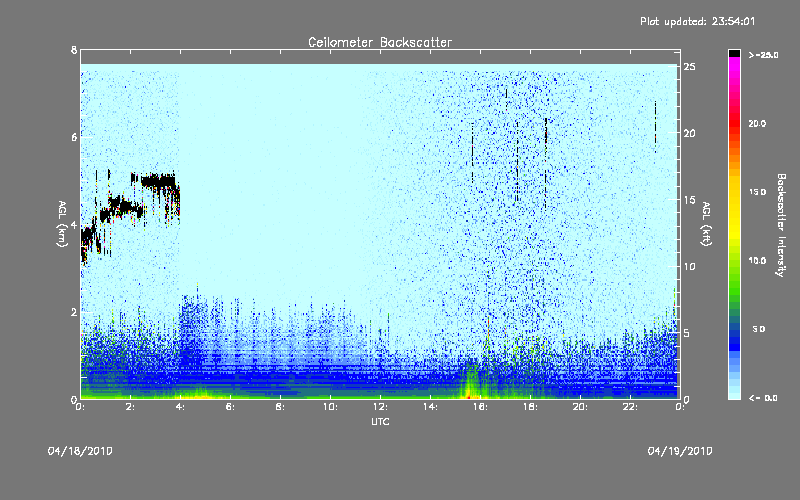Click the black top swatch of colorbar

point(734,53)
